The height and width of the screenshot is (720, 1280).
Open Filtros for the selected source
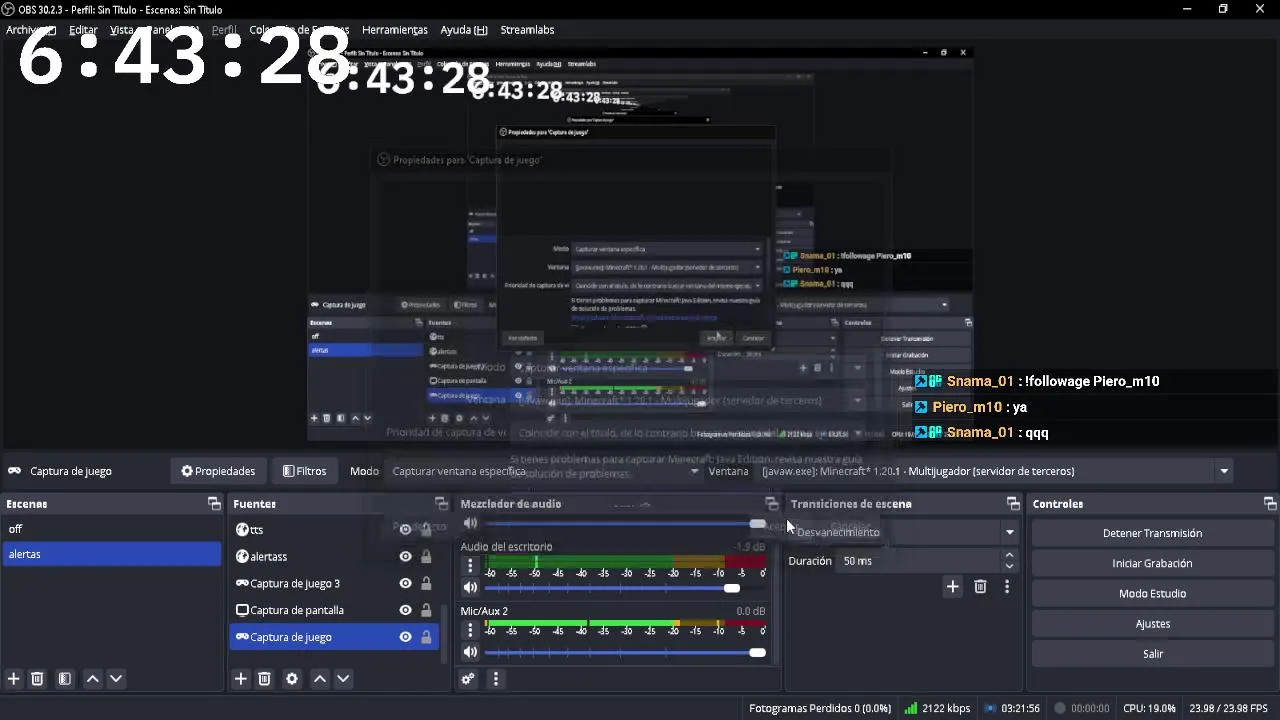click(x=305, y=471)
